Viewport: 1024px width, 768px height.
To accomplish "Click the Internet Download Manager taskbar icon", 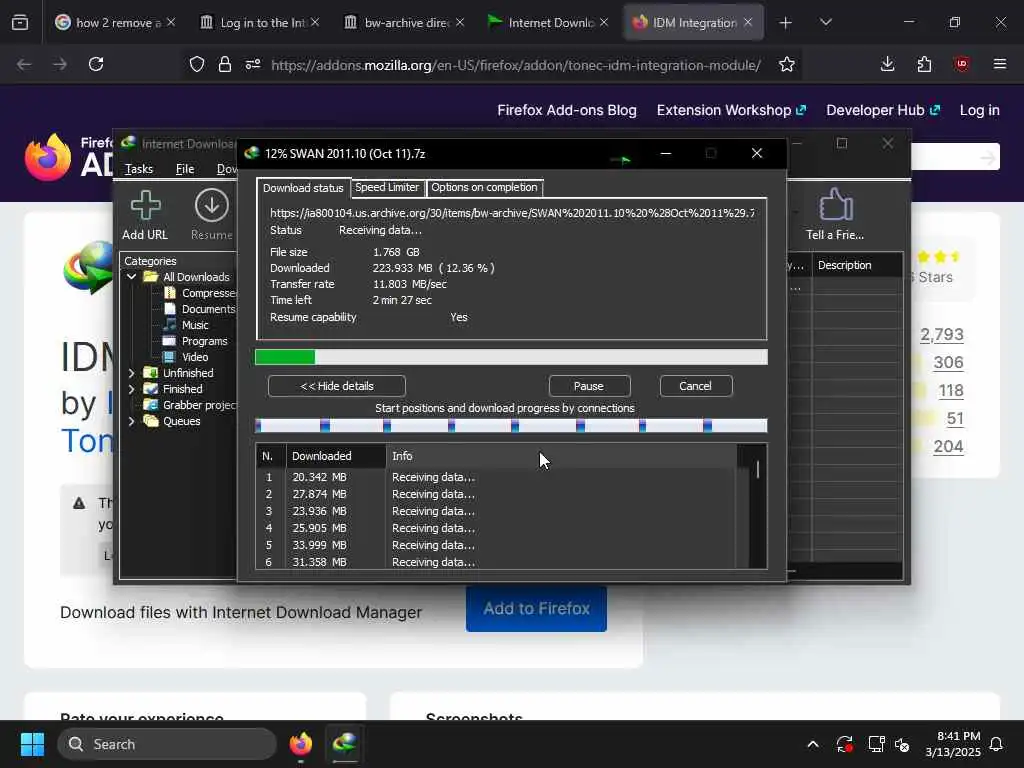I will 345,744.
